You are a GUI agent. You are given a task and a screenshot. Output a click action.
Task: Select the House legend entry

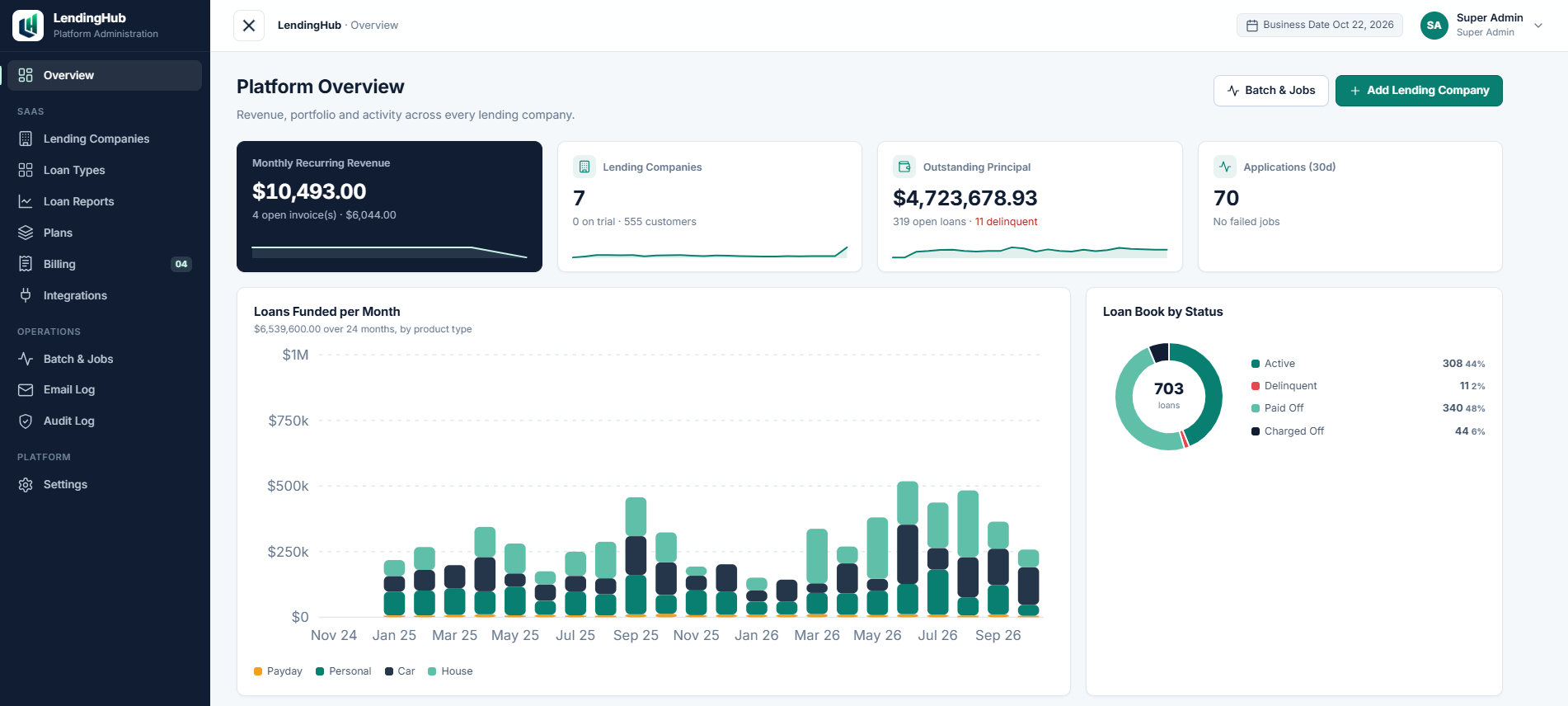click(450, 671)
